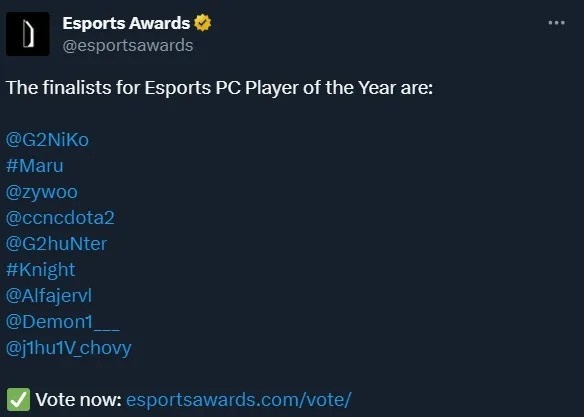
Task: Open the #Maru hashtag
Action: pos(35,166)
